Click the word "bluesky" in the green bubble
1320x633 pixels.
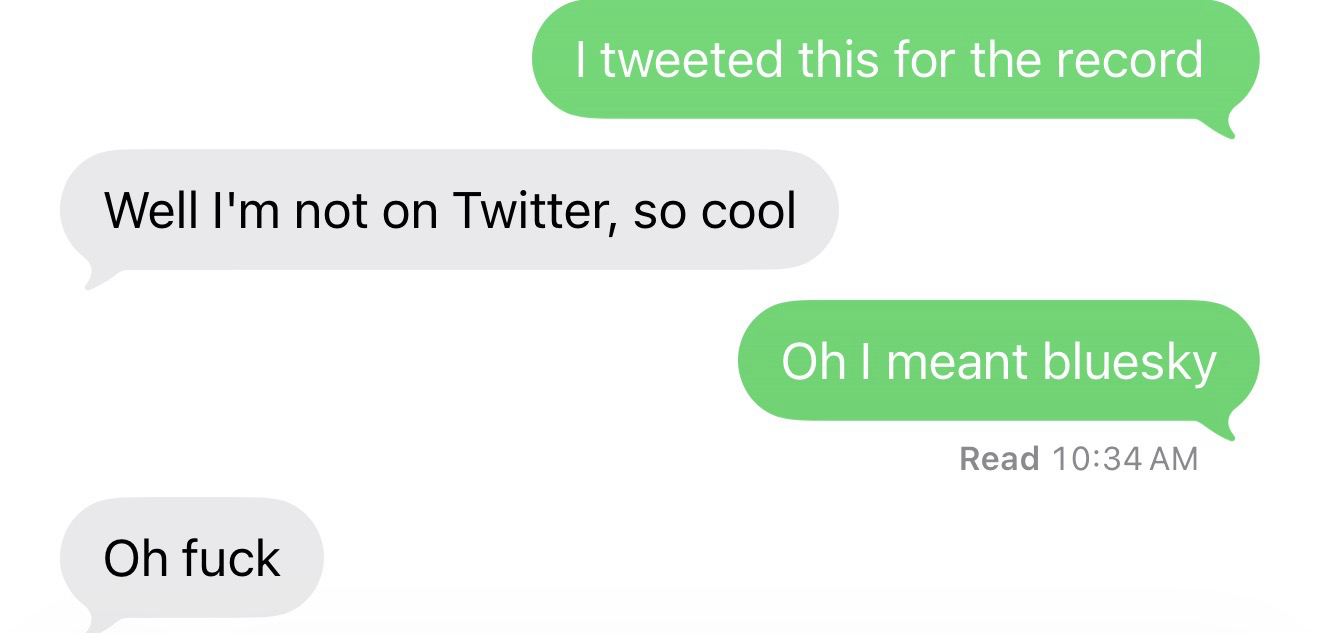coord(1129,361)
